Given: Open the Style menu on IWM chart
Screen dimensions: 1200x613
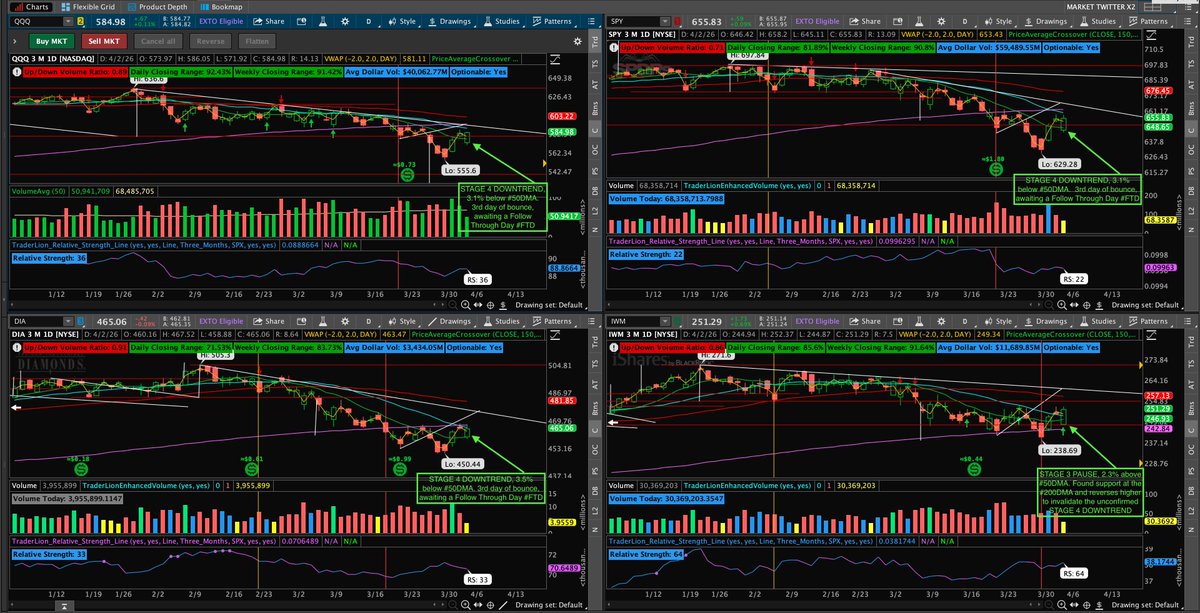Looking at the screenshot, I should click(x=997, y=321).
